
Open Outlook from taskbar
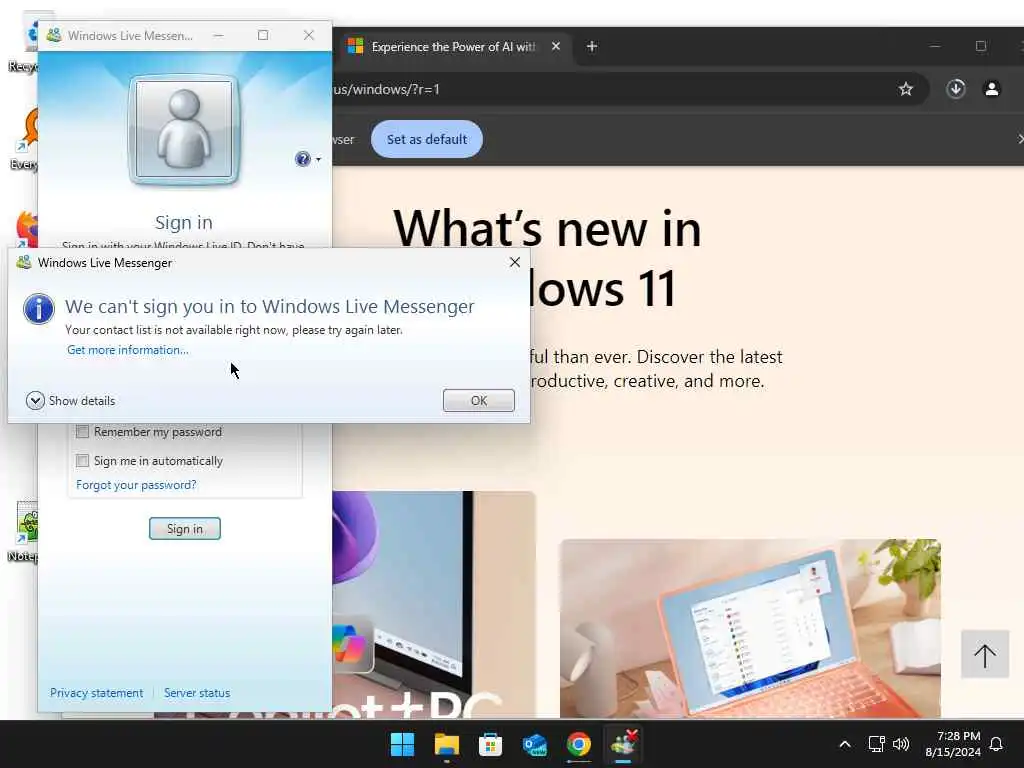[535, 744]
